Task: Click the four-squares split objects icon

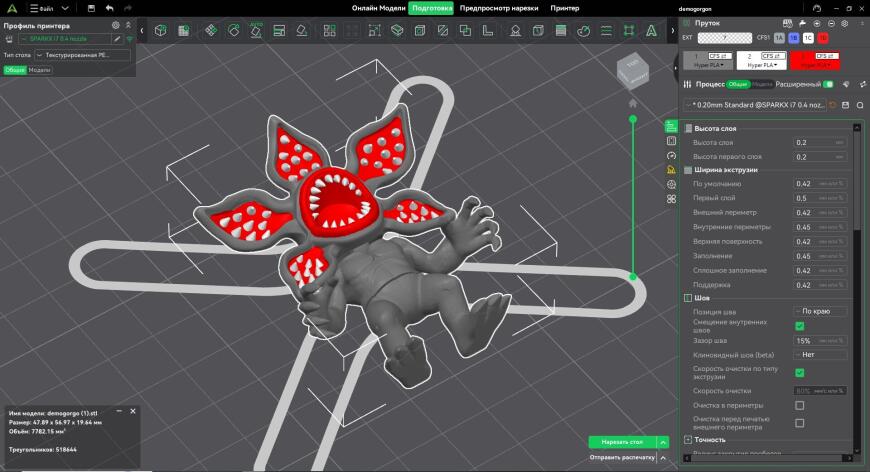Action: point(330,31)
